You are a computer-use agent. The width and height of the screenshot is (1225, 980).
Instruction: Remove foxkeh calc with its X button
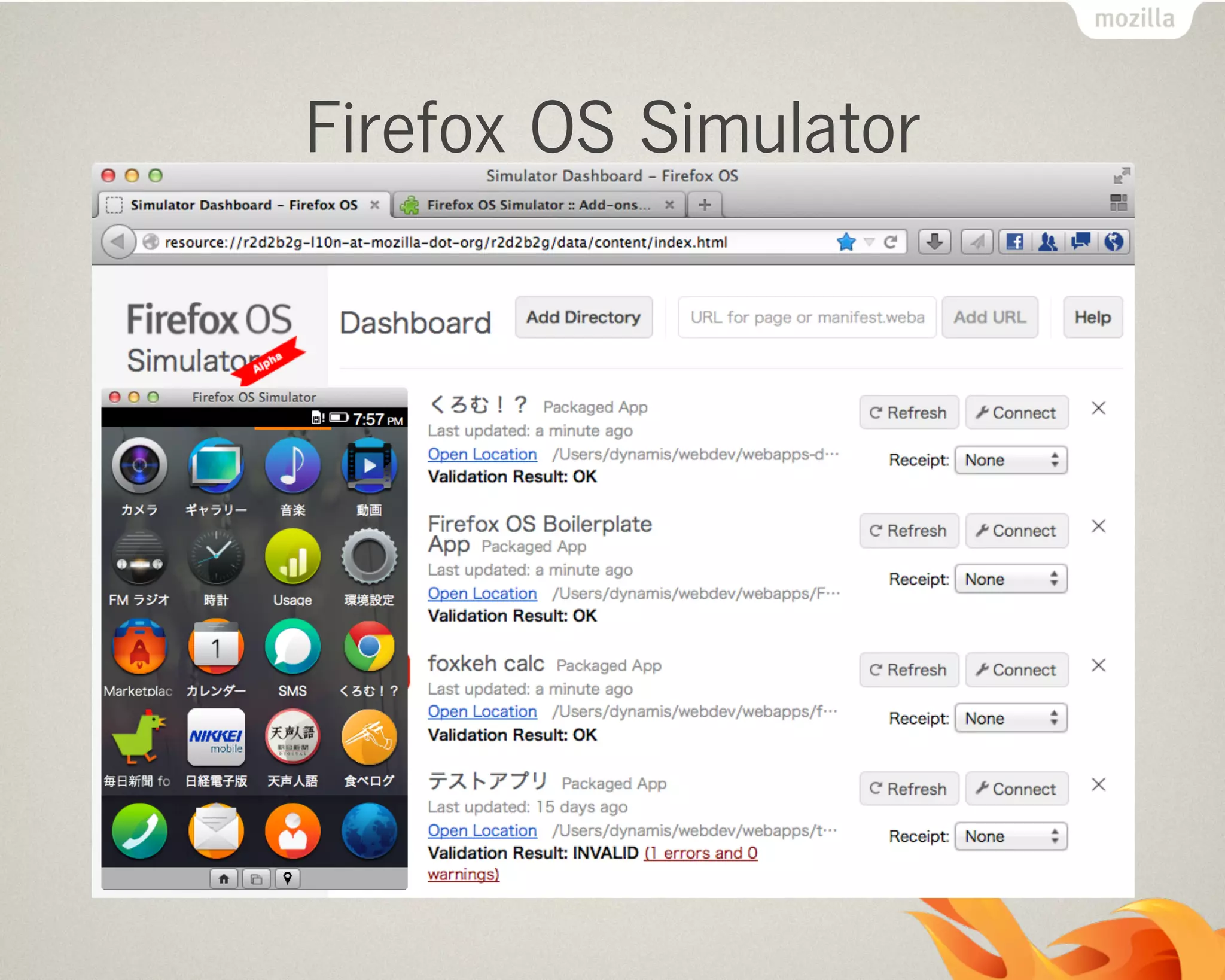(x=1098, y=665)
